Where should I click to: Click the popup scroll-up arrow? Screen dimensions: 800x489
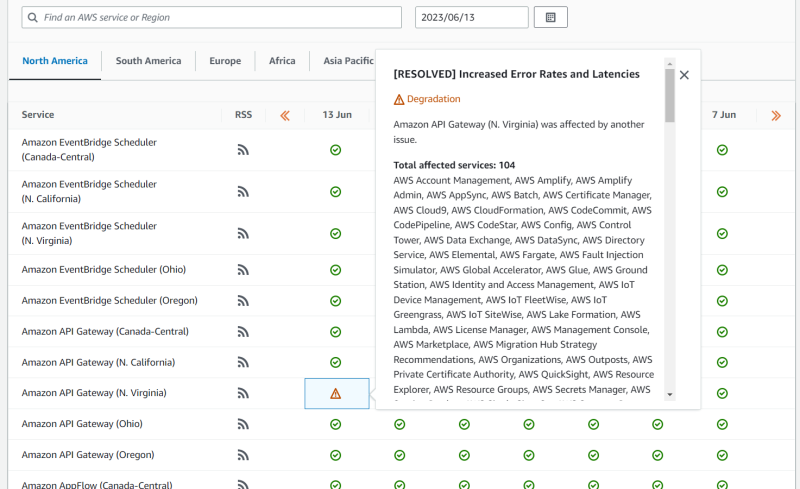click(670, 64)
